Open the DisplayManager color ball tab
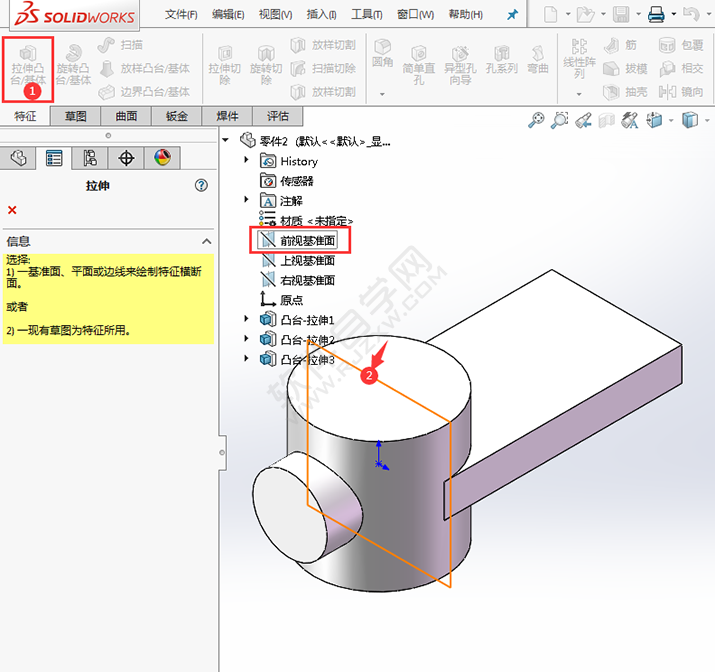Viewport: 715px width, 672px height. click(162, 158)
